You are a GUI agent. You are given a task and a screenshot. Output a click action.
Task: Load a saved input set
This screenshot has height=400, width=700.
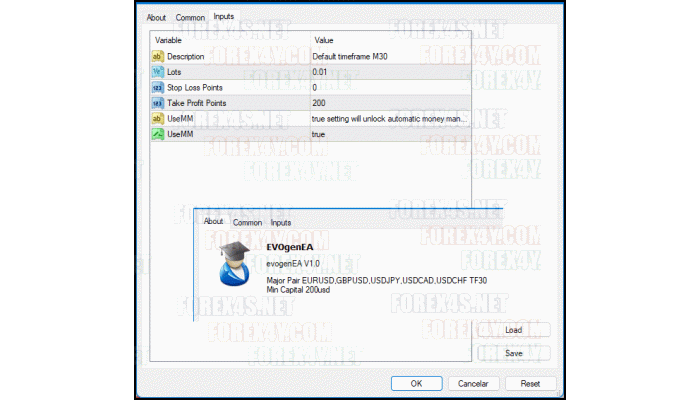[514, 330]
